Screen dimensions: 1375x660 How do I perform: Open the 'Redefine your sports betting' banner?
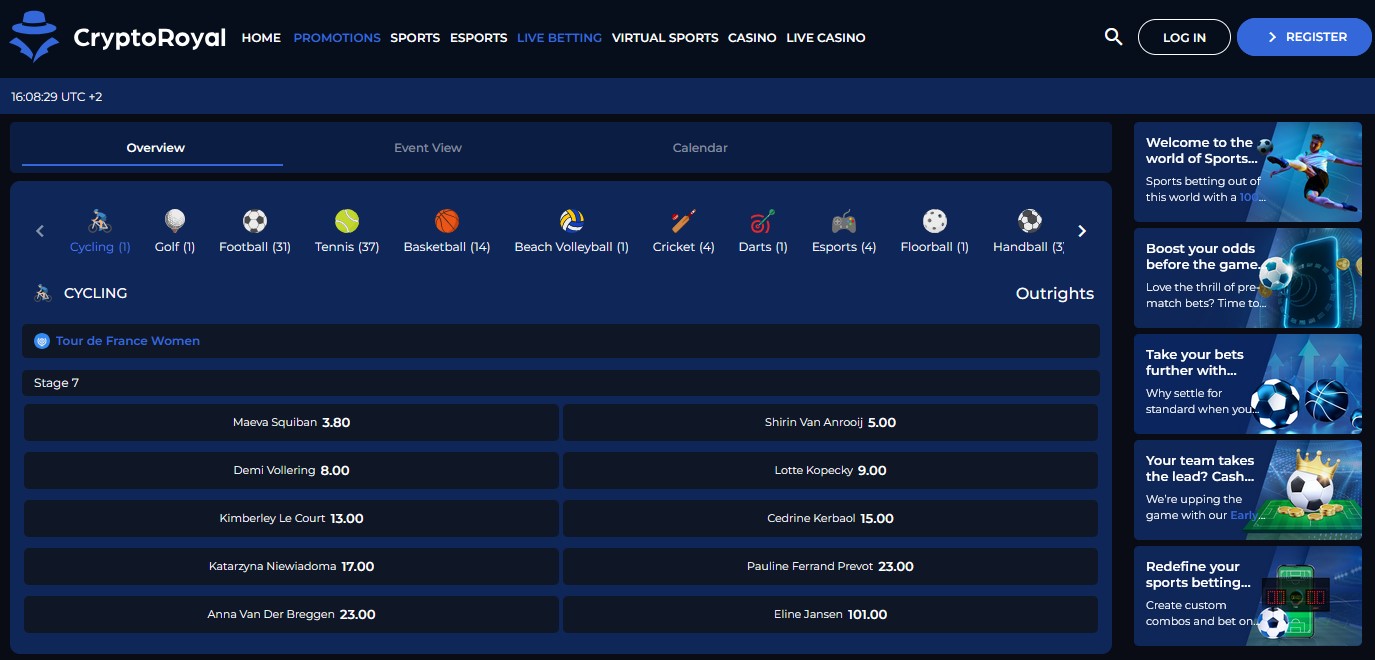[1248, 596]
